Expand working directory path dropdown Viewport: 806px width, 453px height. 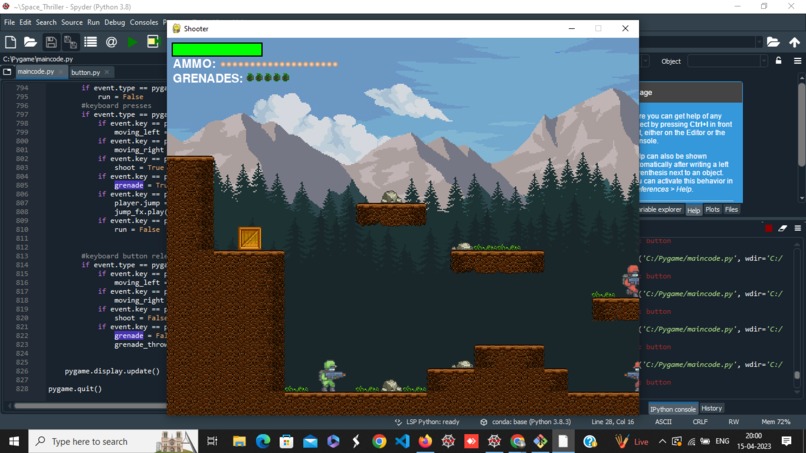759,42
